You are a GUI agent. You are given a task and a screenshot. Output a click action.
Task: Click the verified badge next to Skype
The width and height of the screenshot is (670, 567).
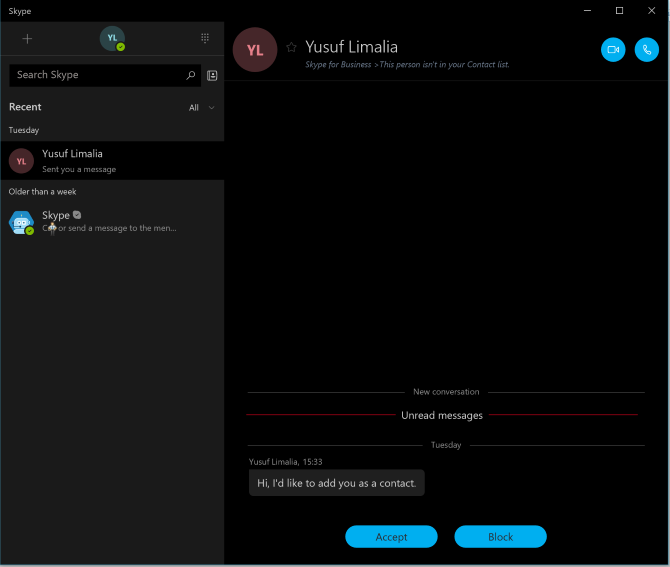pos(77,215)
